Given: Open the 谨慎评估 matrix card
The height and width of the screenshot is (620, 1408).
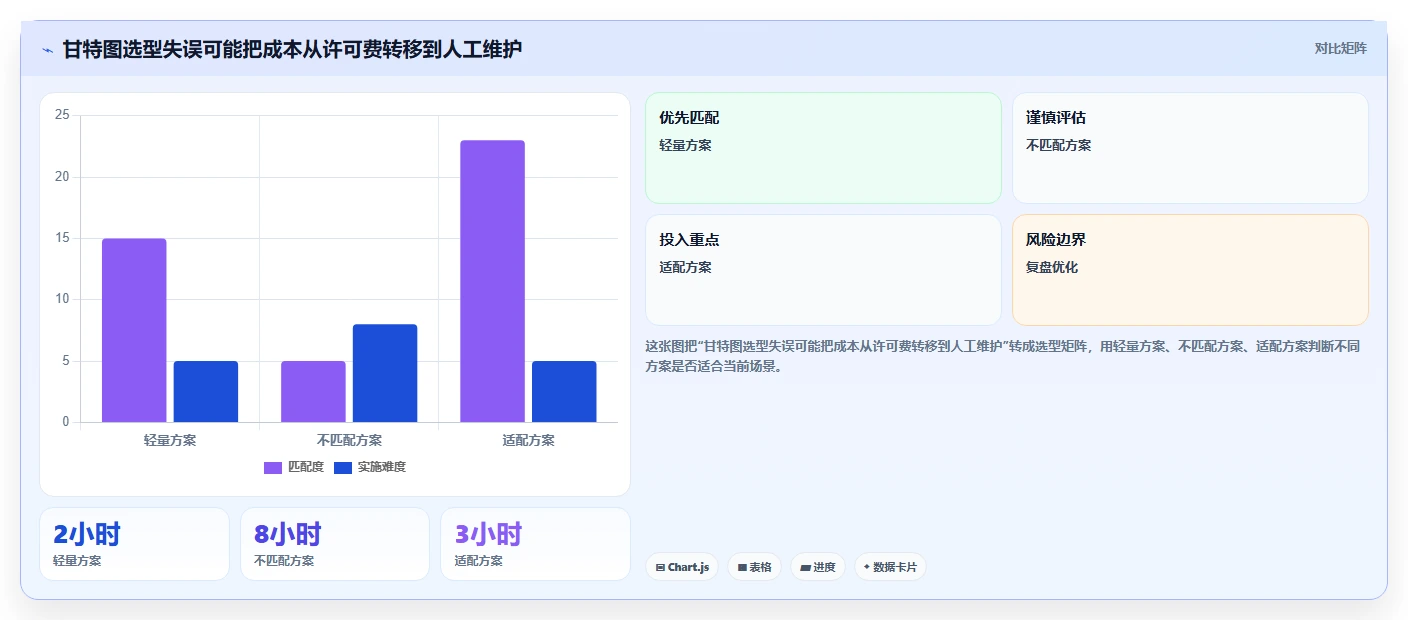Looking at the screenshot, I should (x=1190, y=148).
